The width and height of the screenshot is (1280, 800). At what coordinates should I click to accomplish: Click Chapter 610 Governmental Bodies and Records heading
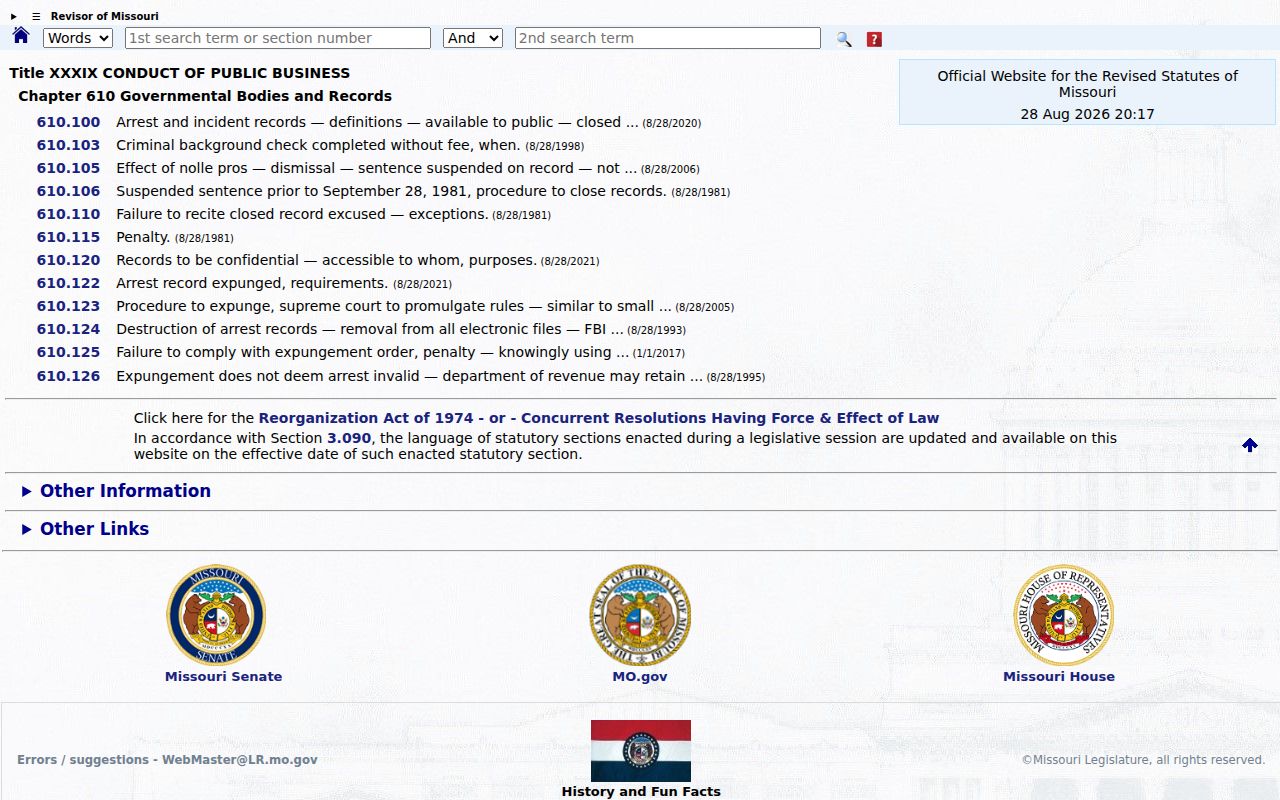[205, 96]
